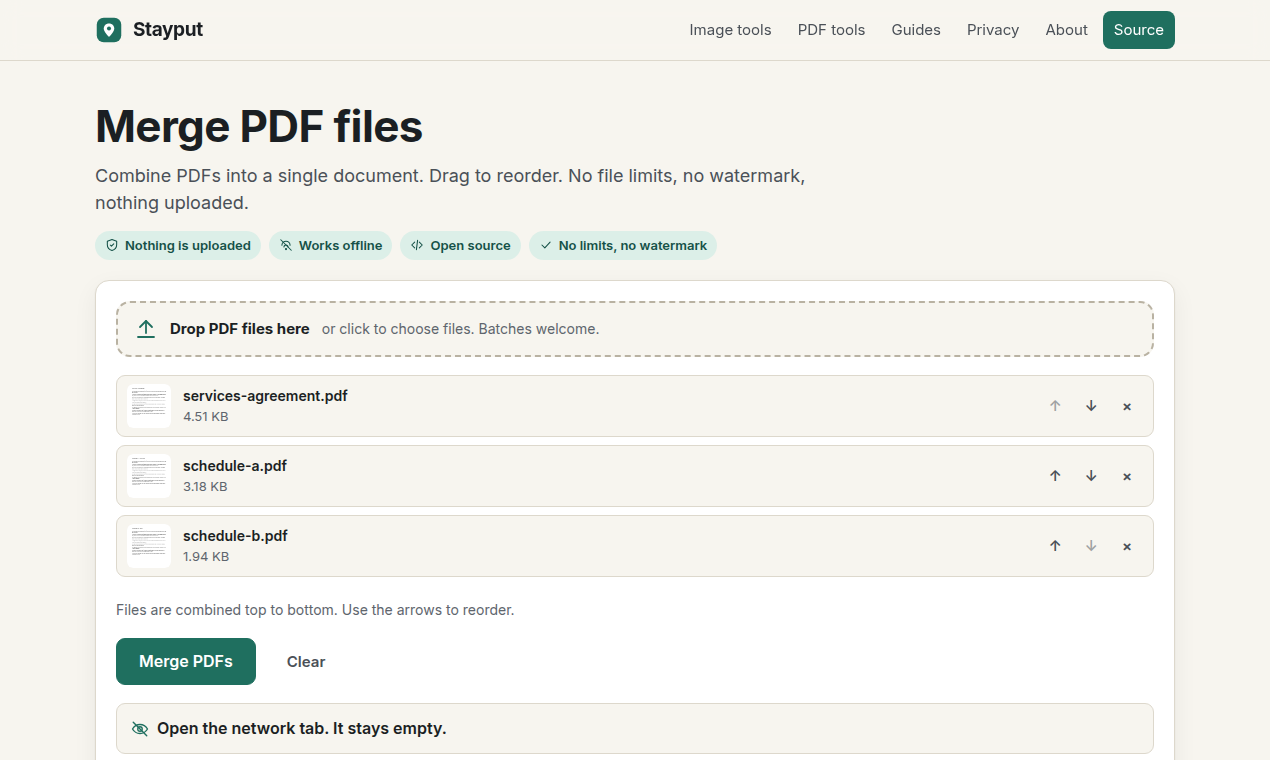Image resolution: width=1270 pixels, height=760 pixels.
Task: Open the PDF tools menu
Action: pos(831,30)
